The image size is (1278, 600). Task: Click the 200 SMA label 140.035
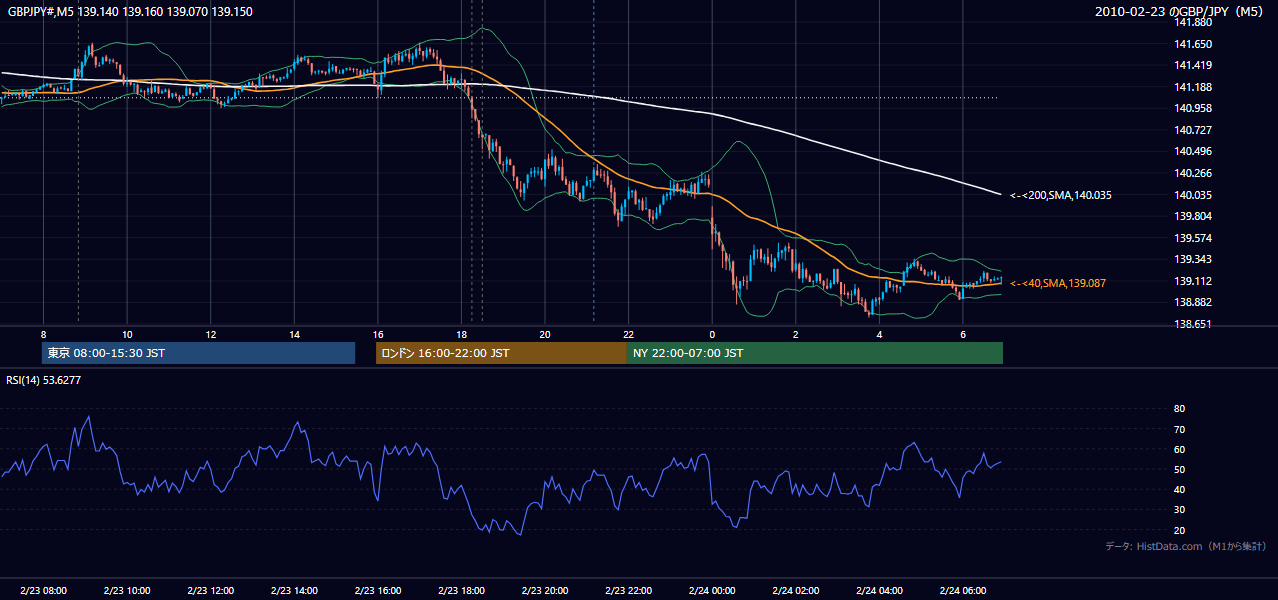pyautogui.click(x=1061, y=195)
